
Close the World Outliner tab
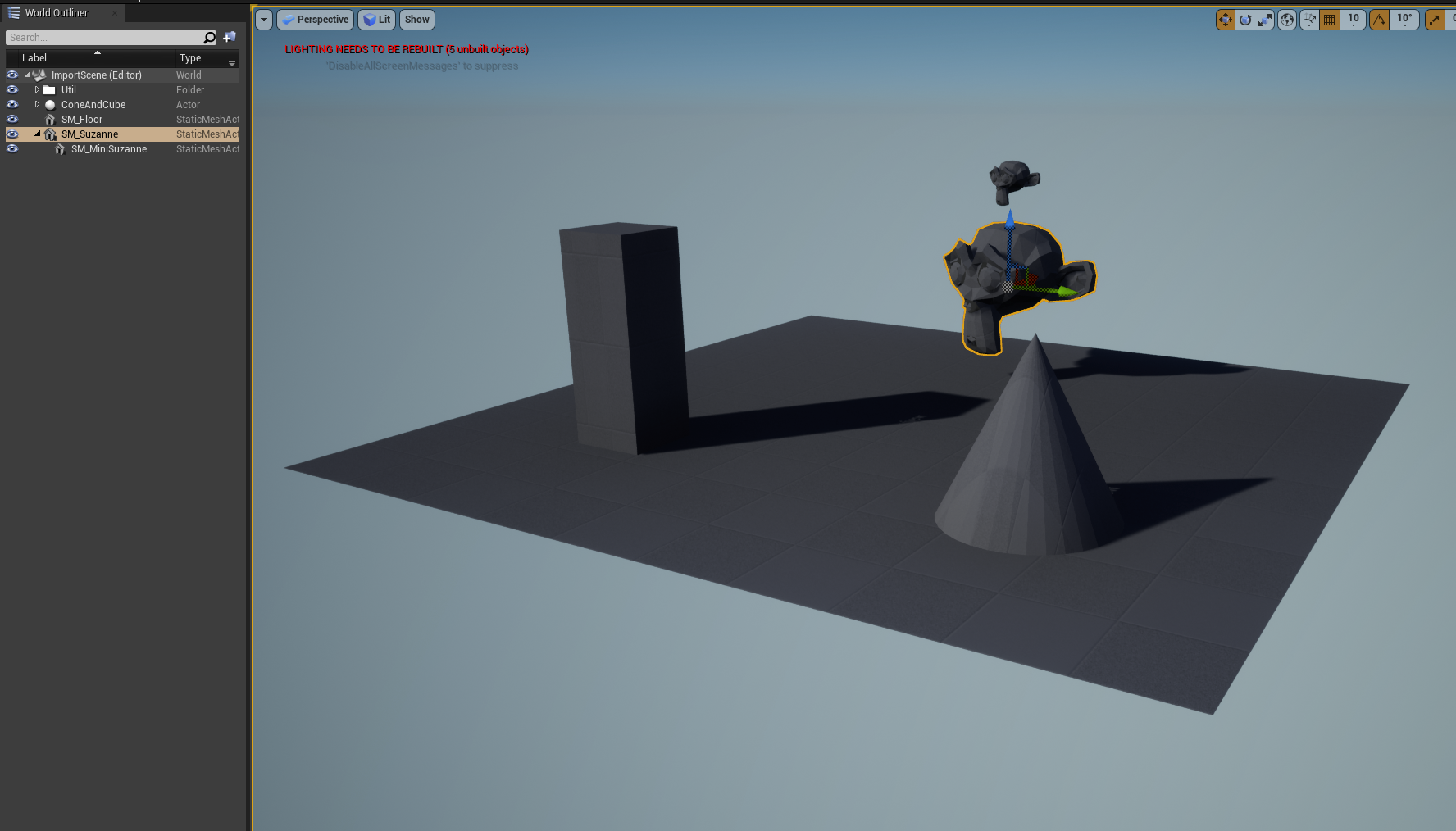tap(115, 12)
